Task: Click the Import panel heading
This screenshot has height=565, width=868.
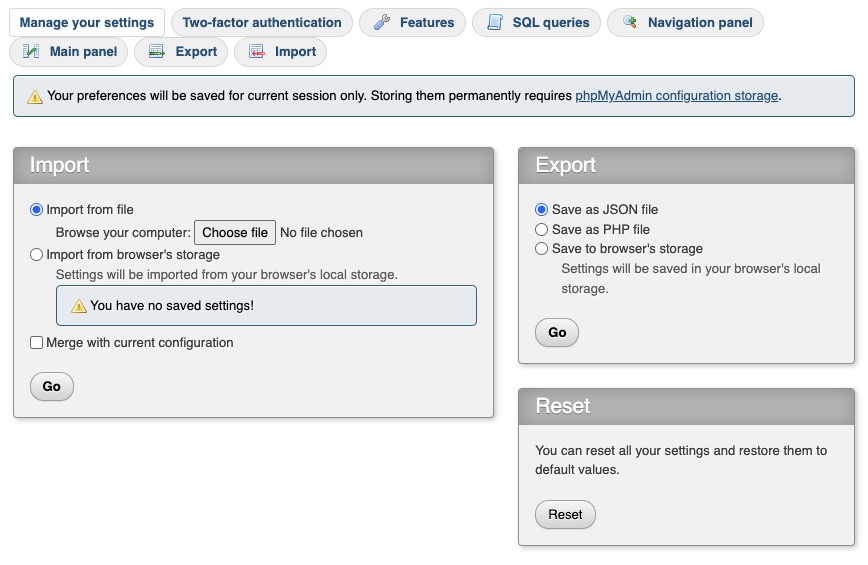Action: [x=59, y=165]
